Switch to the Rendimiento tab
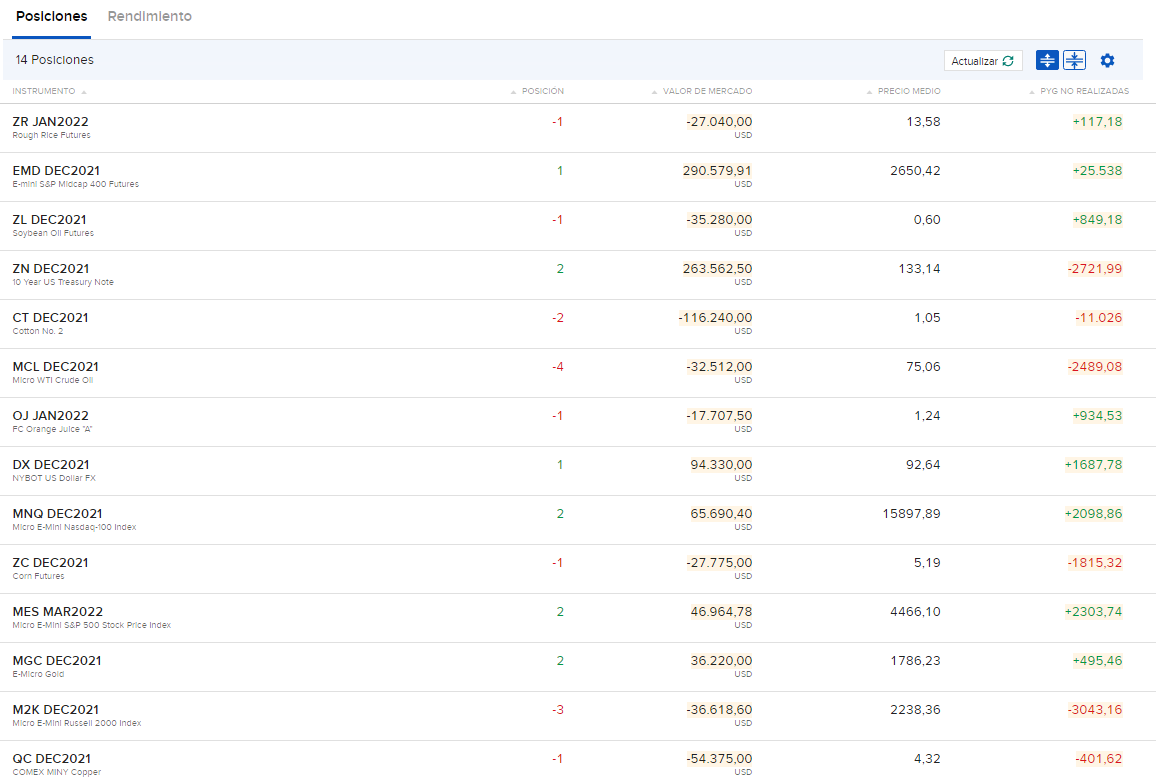Viewport: 1167px width, 783px height. coord(150,17)
